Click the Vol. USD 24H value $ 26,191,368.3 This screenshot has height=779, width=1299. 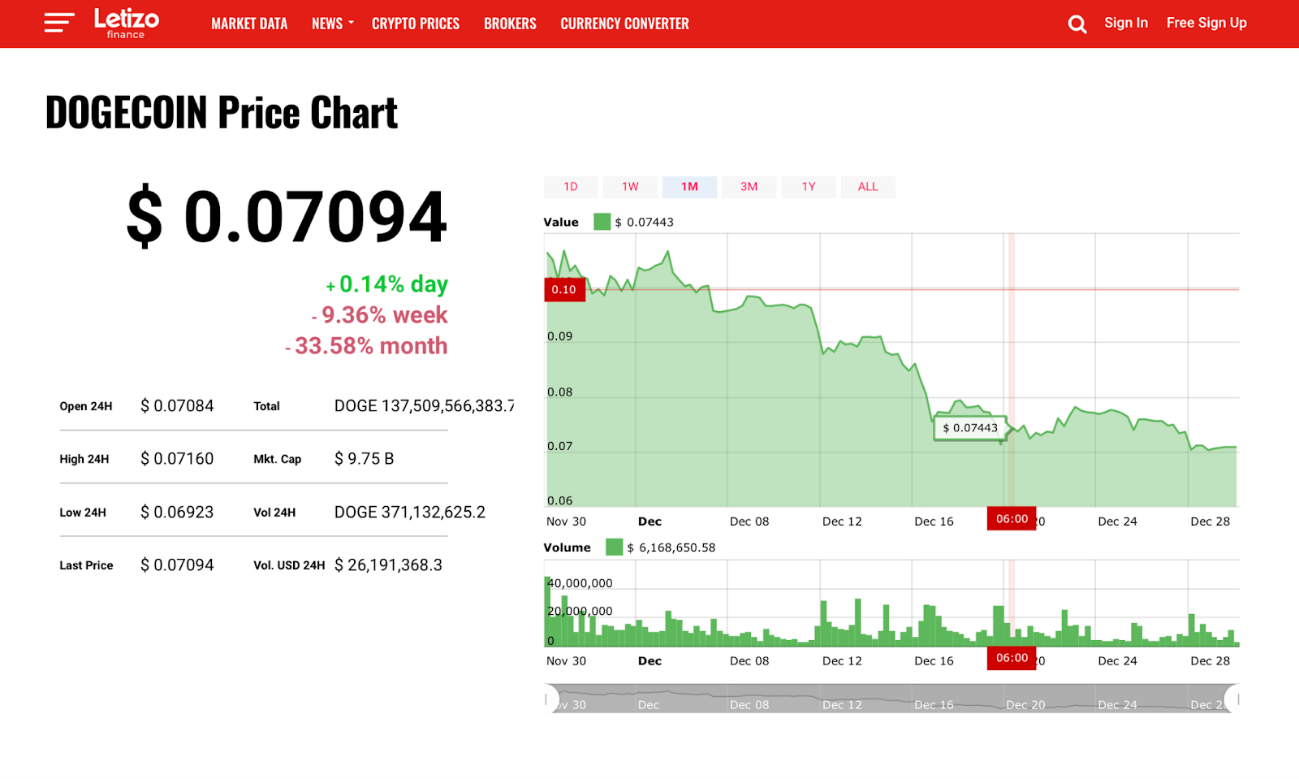[388, 565]
